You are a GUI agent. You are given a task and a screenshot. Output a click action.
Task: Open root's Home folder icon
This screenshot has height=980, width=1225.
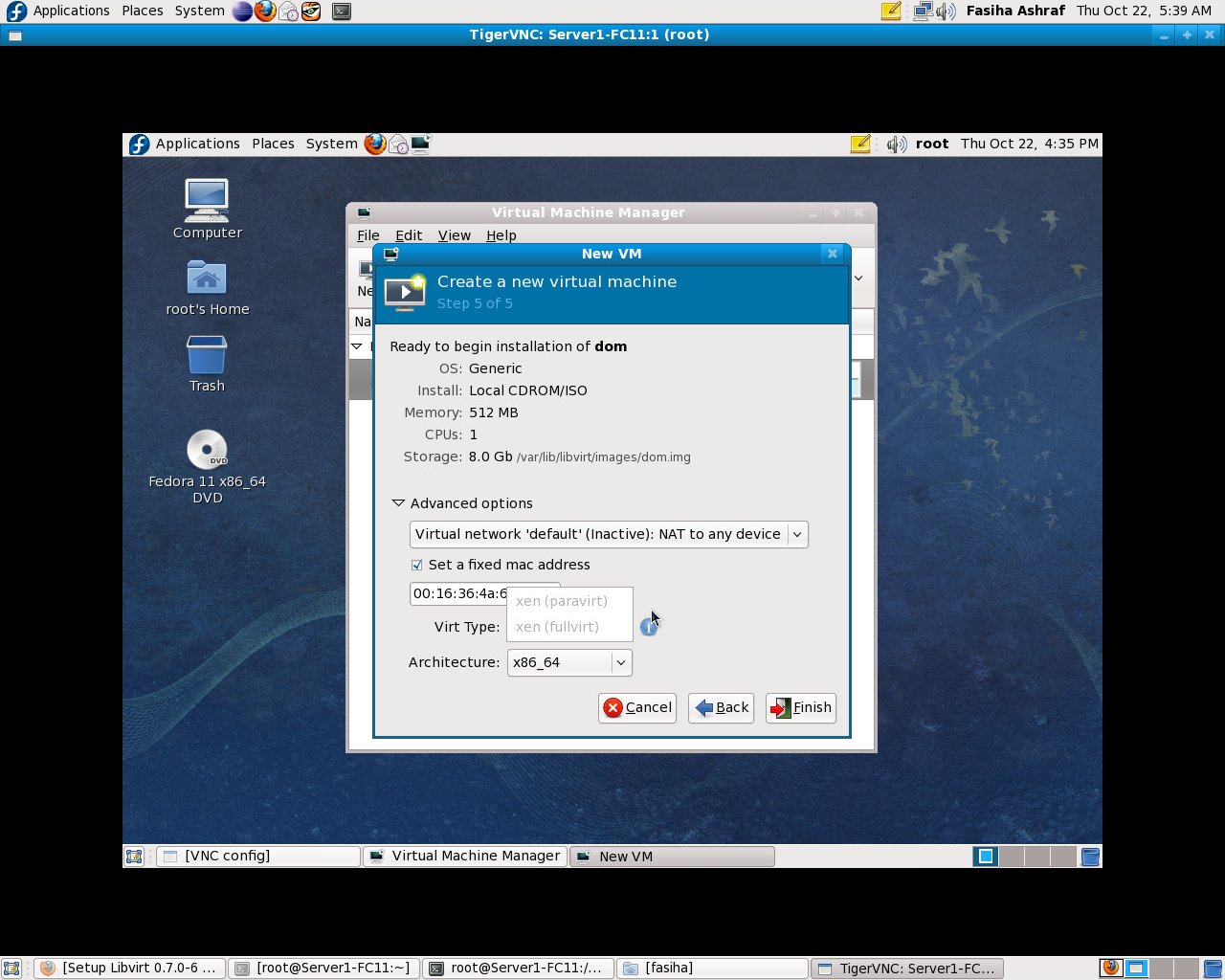(x=207, y=278)
